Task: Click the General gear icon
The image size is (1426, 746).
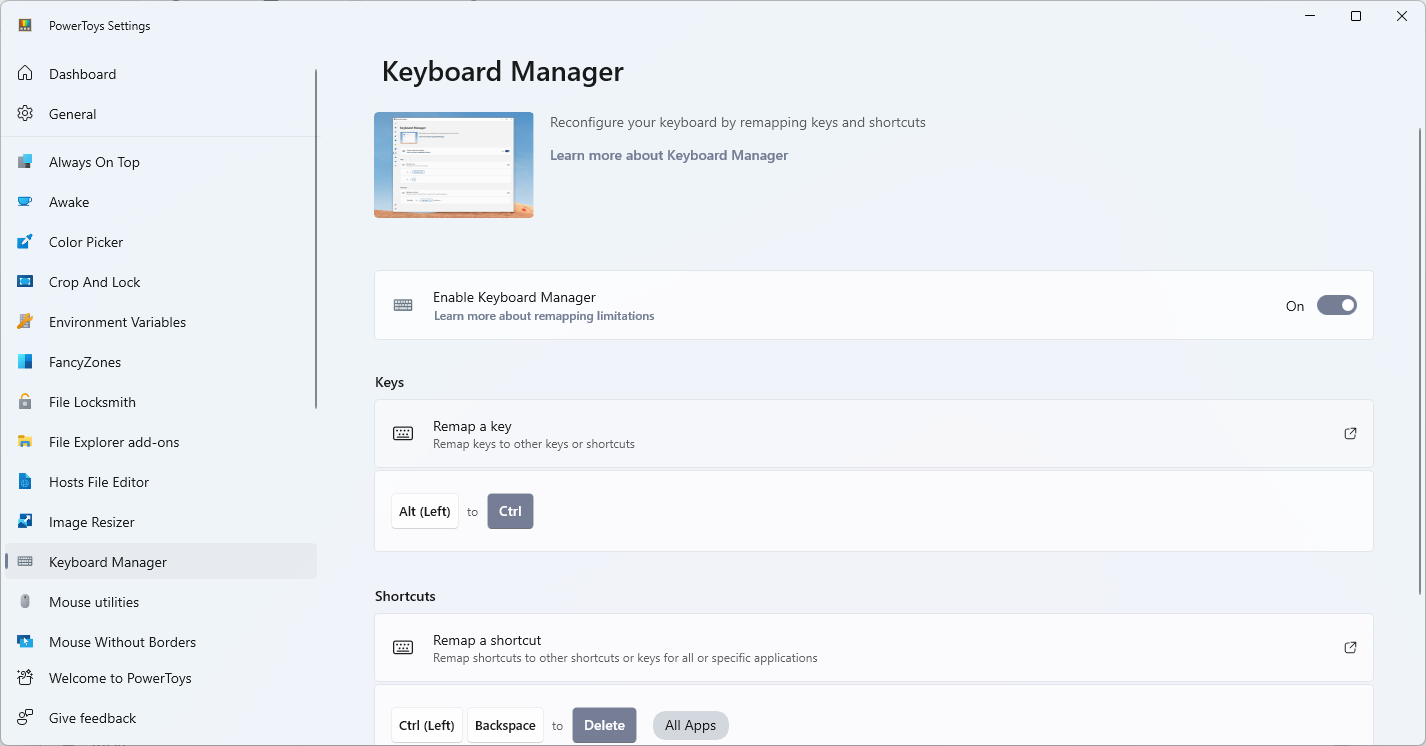Action: click(x=25, y=114)
